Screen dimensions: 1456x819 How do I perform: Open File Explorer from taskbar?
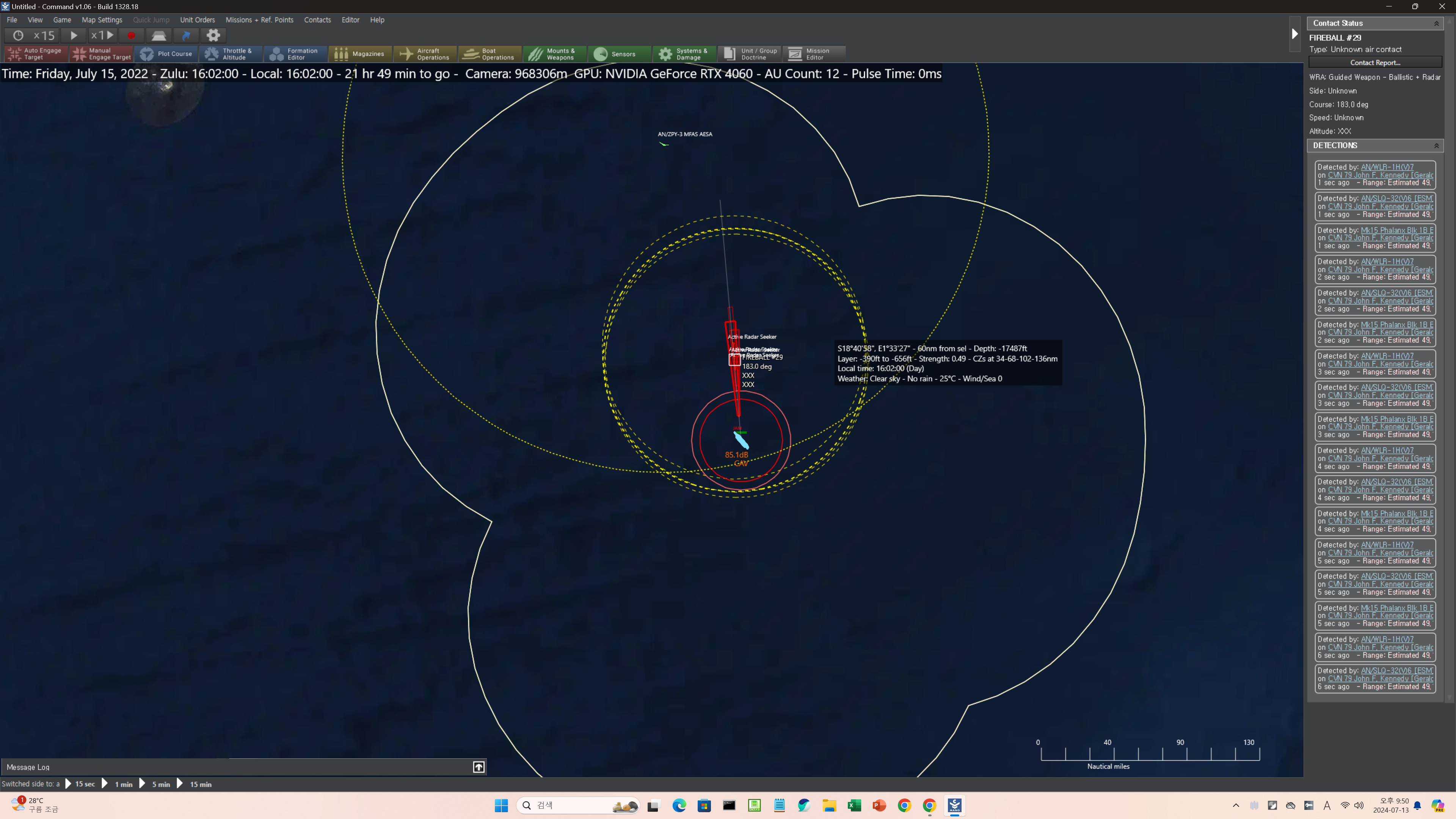(x=828, y=805)
